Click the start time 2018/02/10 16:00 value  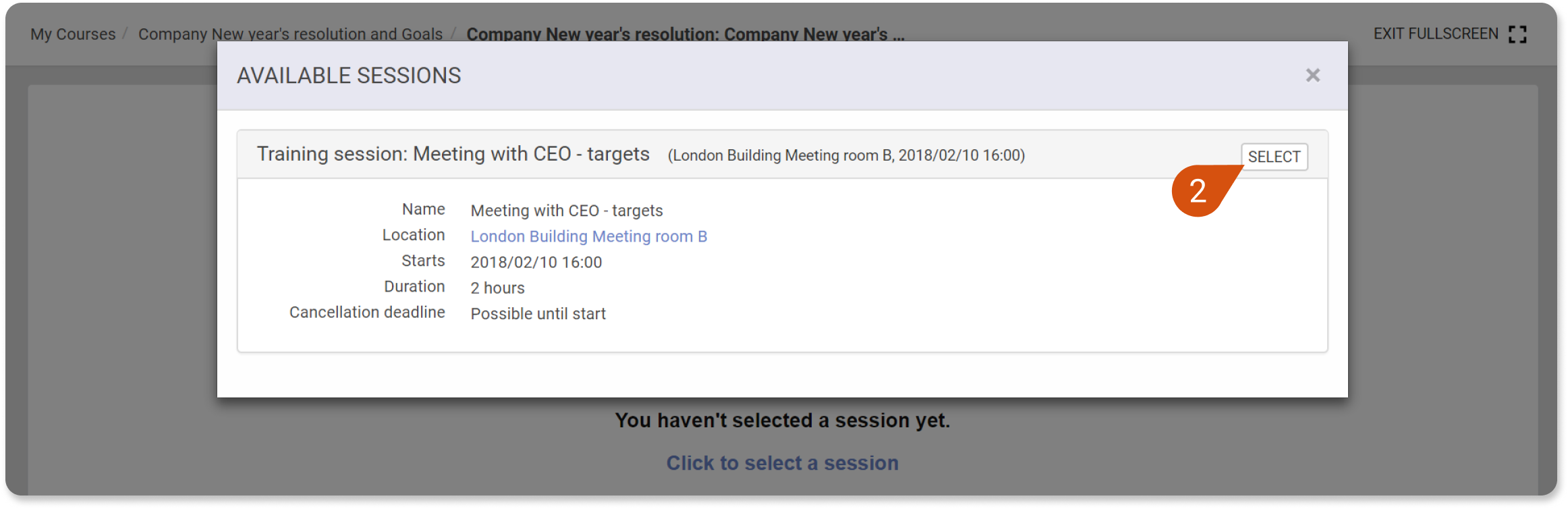(x=536, y=262)
